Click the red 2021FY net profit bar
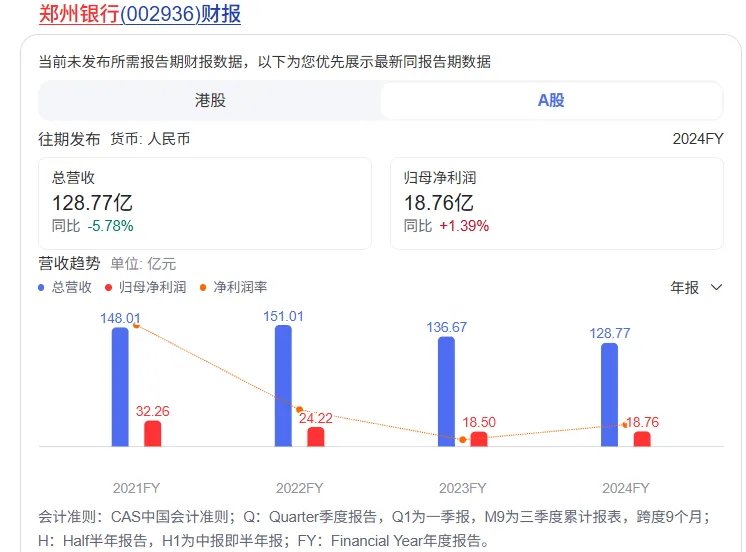Screen dimensions: 746x552 [x=153, y=434]
